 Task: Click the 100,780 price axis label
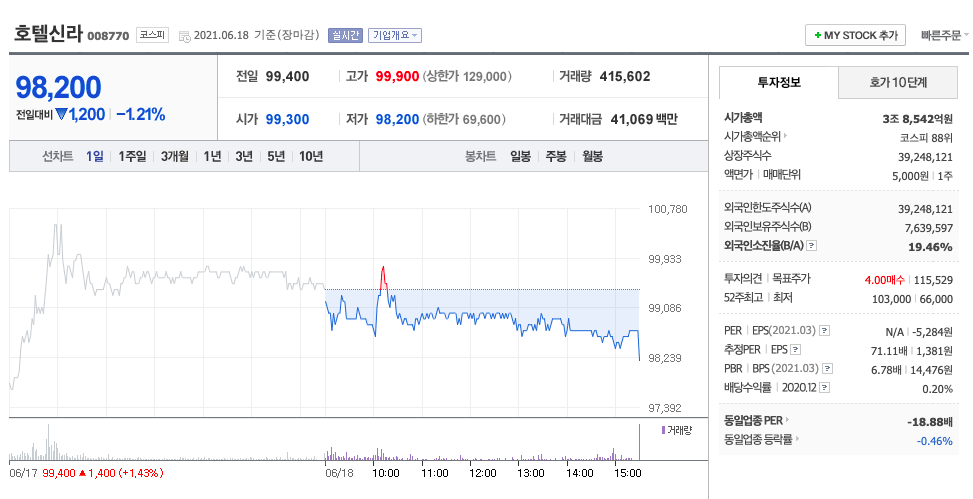point(668,209)
